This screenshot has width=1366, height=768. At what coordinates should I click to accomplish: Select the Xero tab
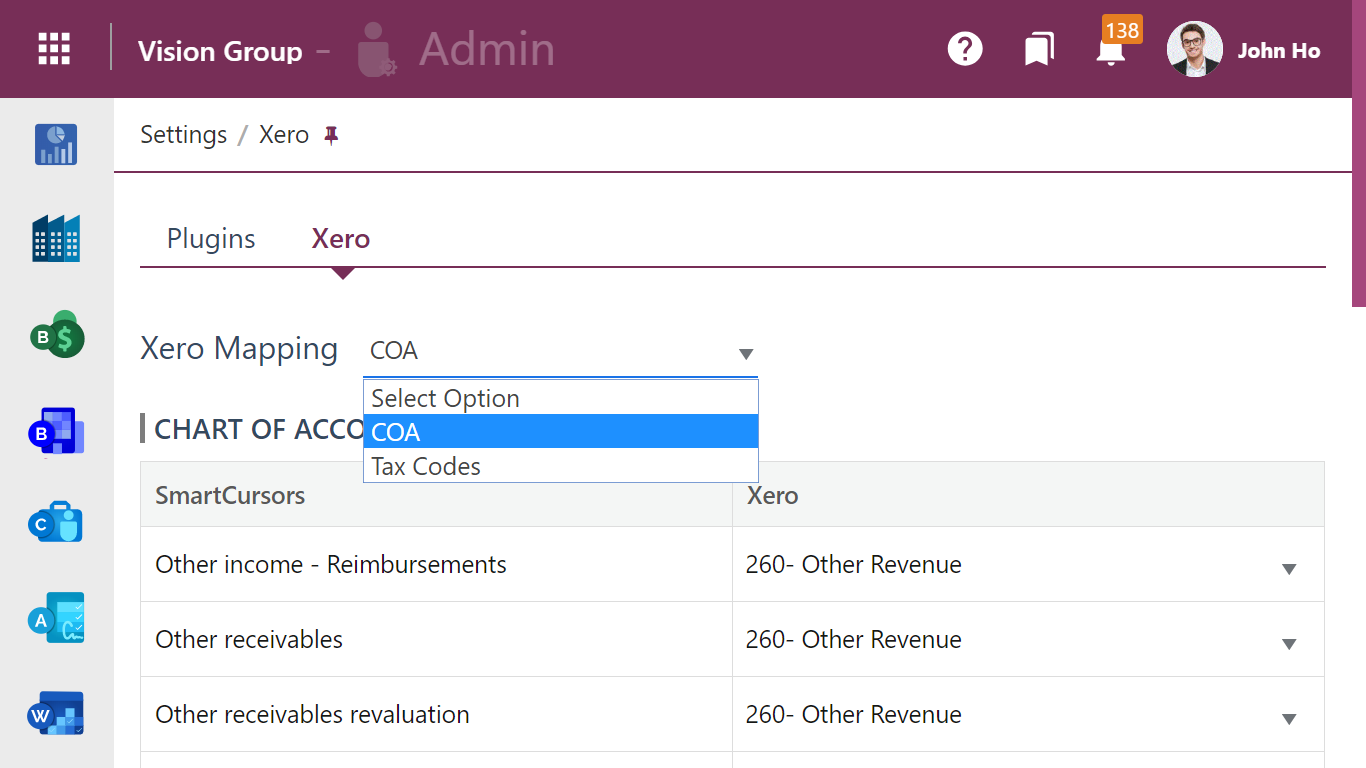341,239
